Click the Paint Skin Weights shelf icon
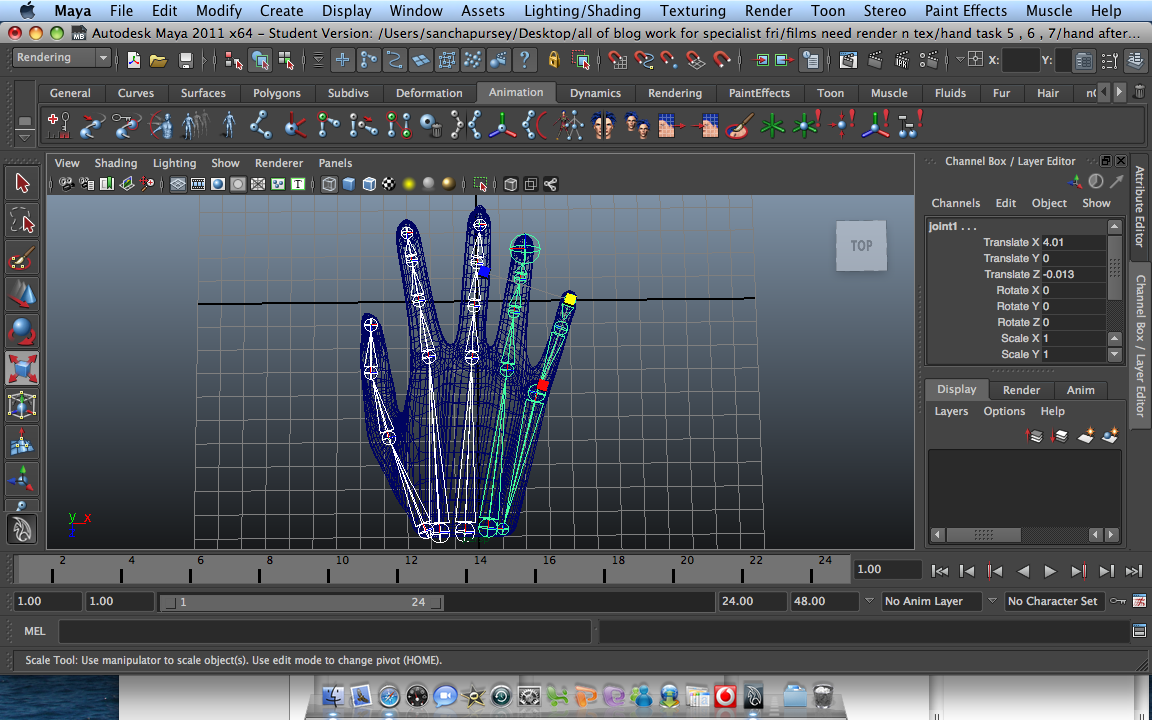 [738, 125]
